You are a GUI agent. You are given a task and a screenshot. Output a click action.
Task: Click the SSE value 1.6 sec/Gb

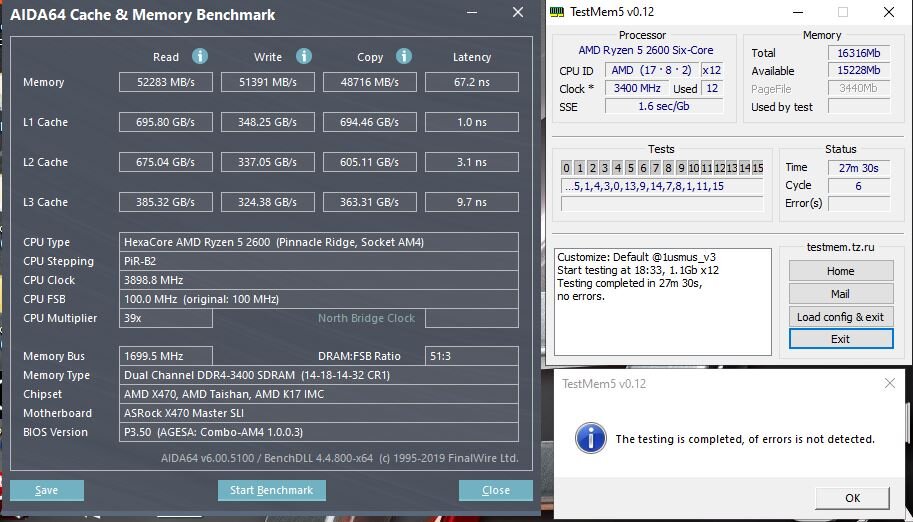(664, 106)
